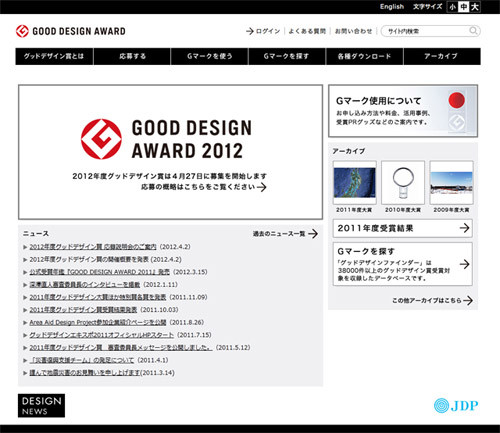Open the グッドデザイン賞とは menu
The image size is (500, 433).
click(54, 56)
